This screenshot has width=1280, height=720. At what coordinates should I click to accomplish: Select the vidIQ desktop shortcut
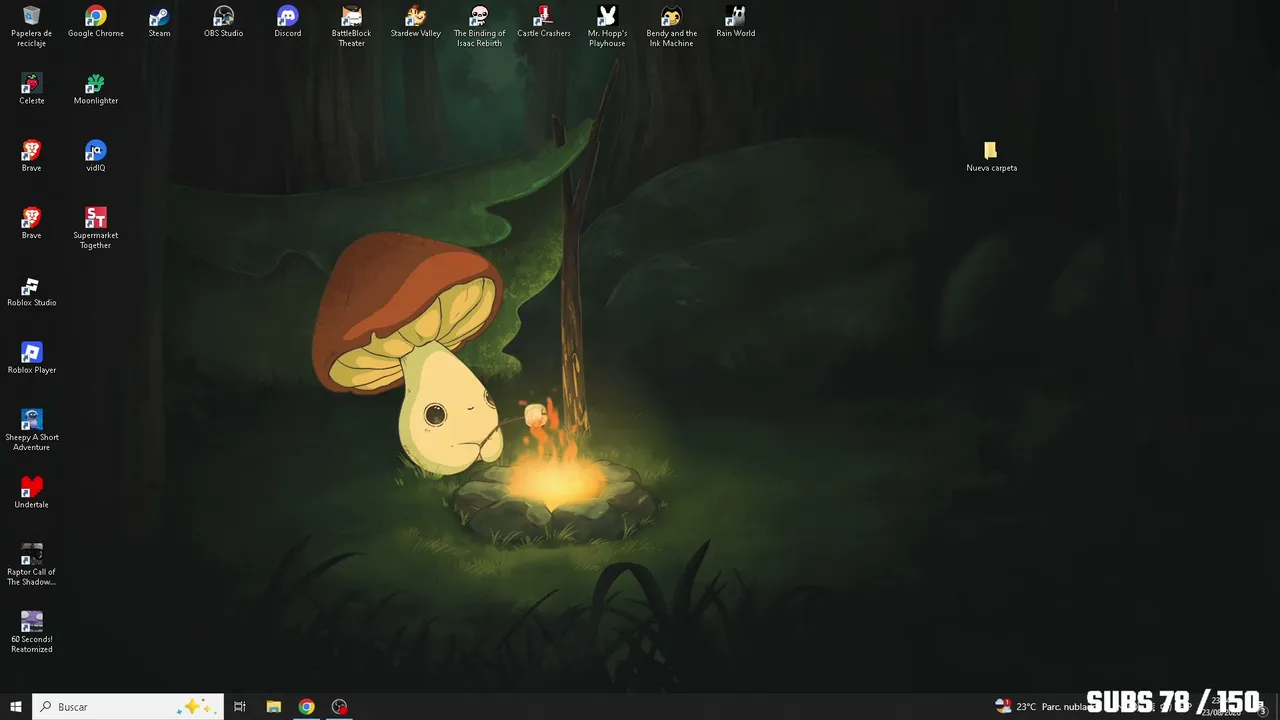pos(96,156)
